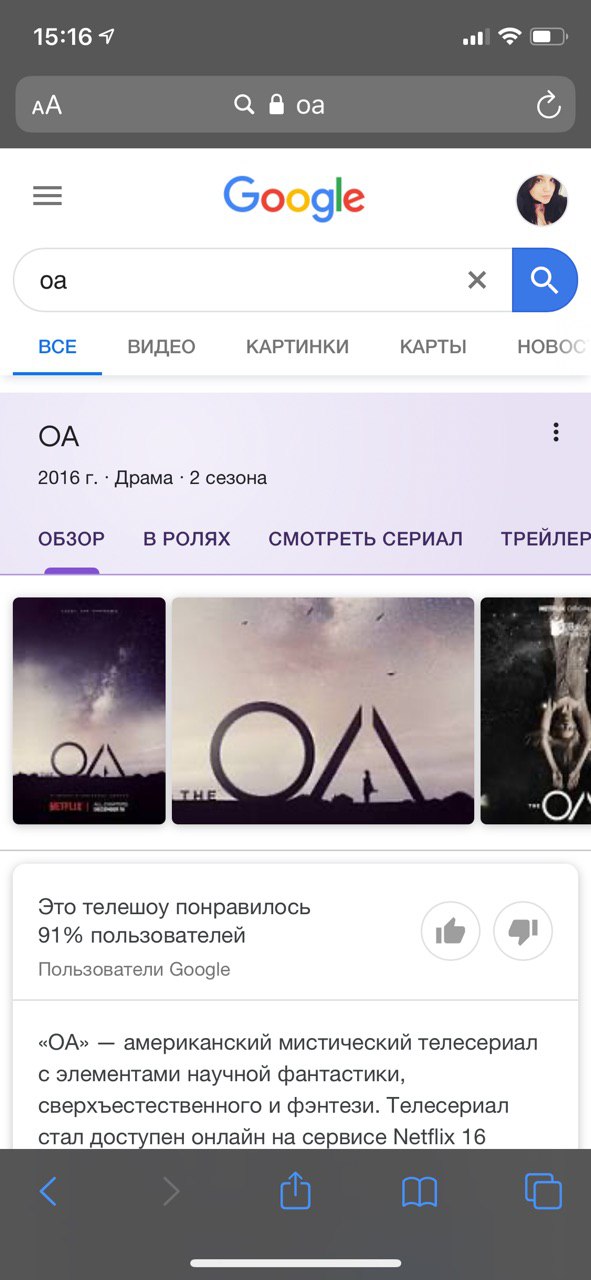Open the large OA poster thumbnail

tap(323, 711)
